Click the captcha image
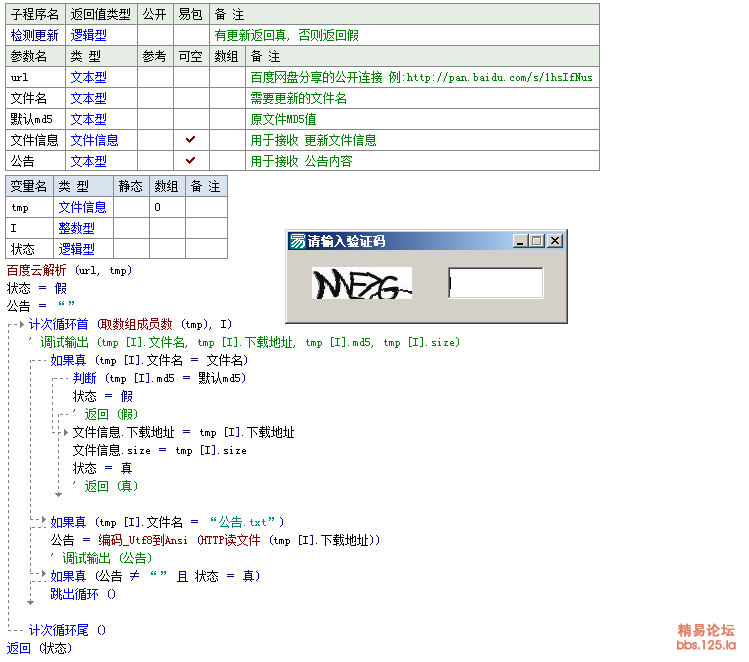Image resolution: width=749 pixels, height=662 pixels. 362,283
